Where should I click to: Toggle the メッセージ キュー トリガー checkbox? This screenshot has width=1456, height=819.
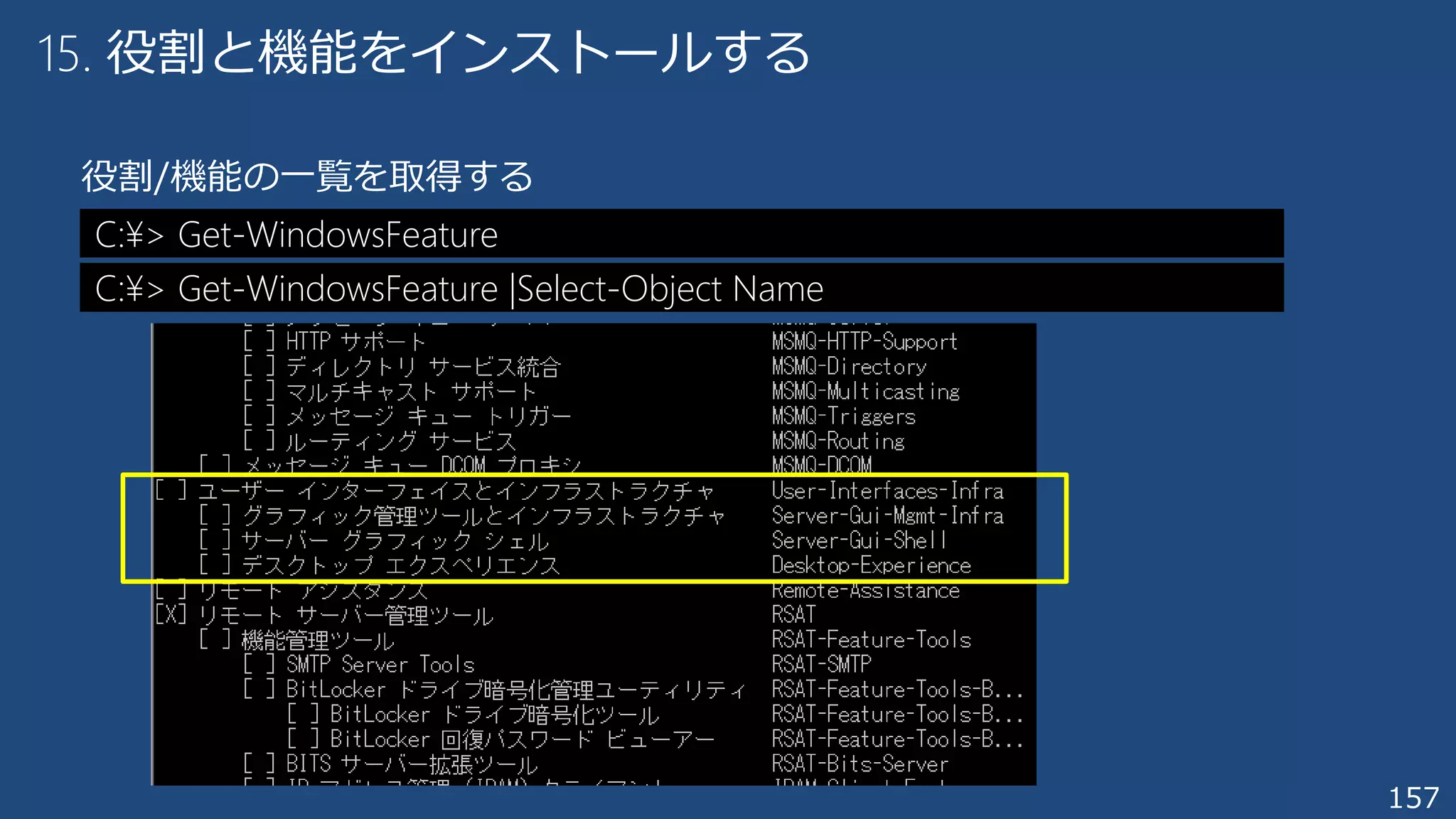[259, 416]
